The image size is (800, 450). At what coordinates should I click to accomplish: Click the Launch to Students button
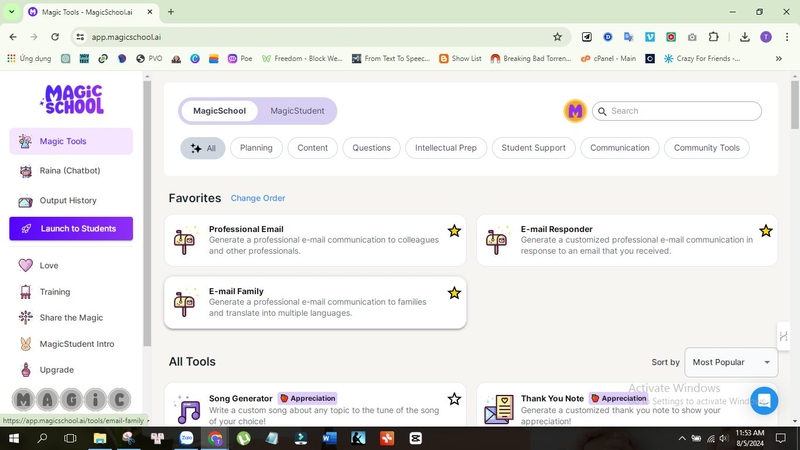71,229
